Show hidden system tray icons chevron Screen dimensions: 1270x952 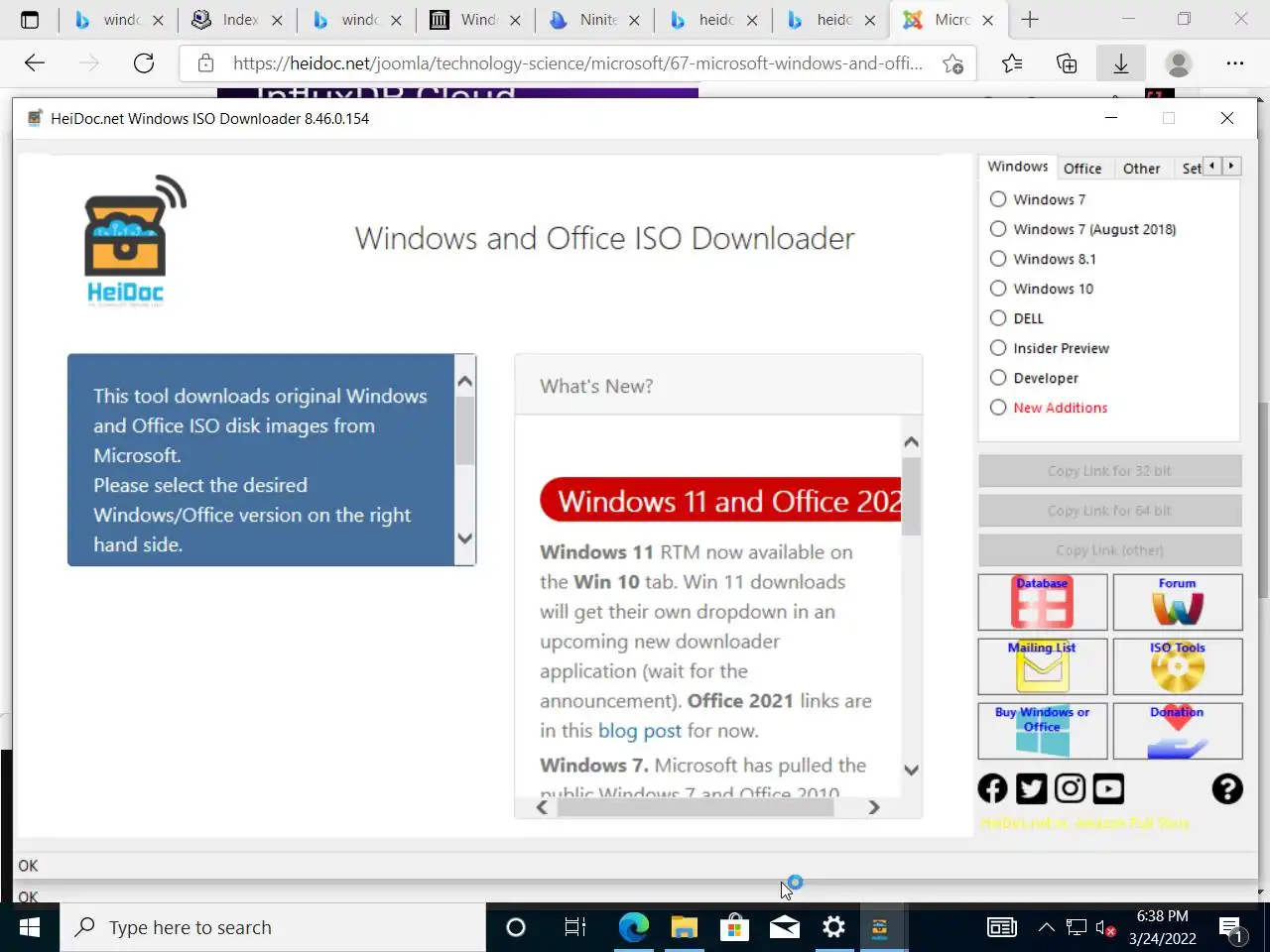coord(1046,927)
